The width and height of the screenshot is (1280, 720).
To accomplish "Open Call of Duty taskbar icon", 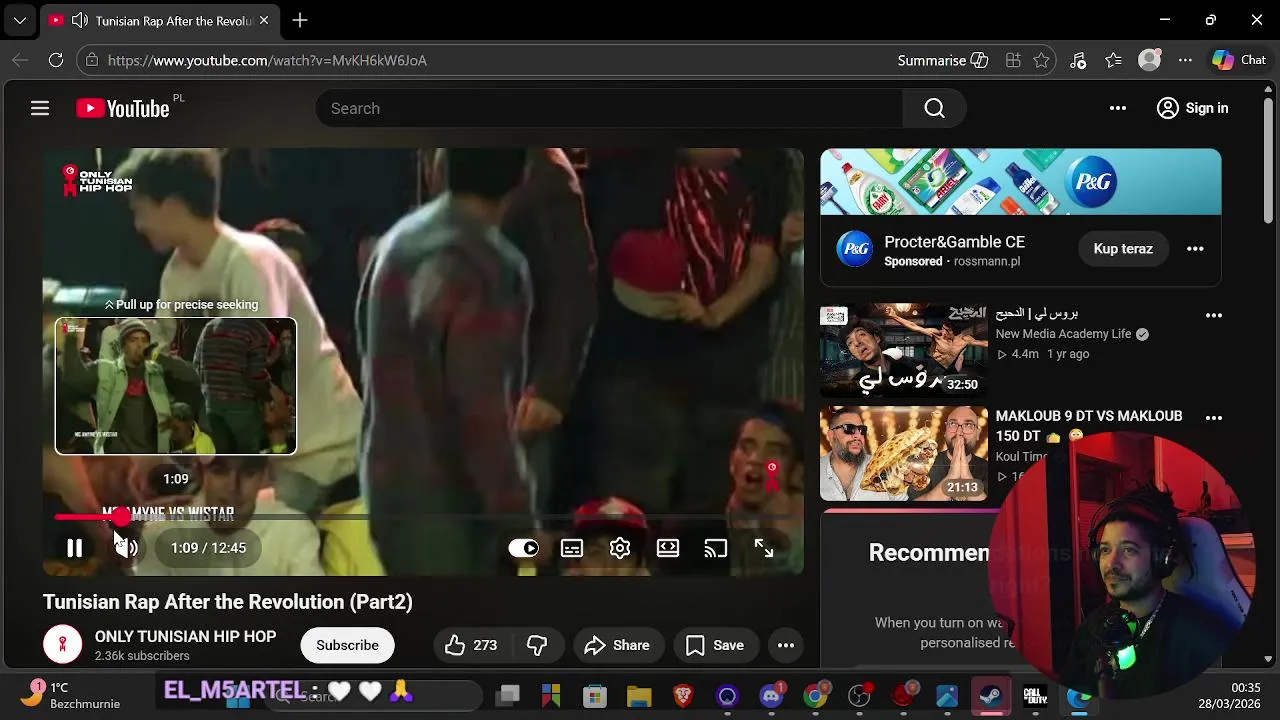I will (1035, 695).
